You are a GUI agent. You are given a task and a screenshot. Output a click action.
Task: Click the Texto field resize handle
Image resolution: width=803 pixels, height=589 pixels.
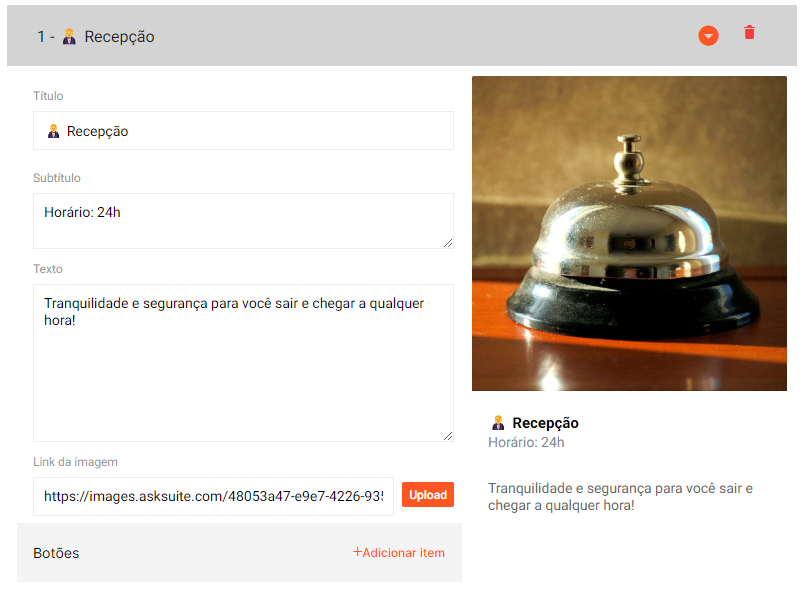[x=448, y=436]
